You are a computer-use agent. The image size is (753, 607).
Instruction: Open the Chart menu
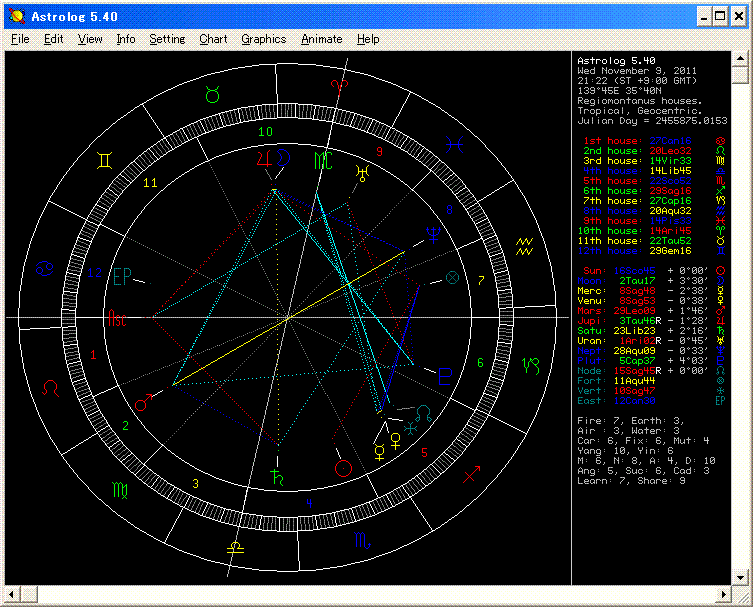coord(213,39)
